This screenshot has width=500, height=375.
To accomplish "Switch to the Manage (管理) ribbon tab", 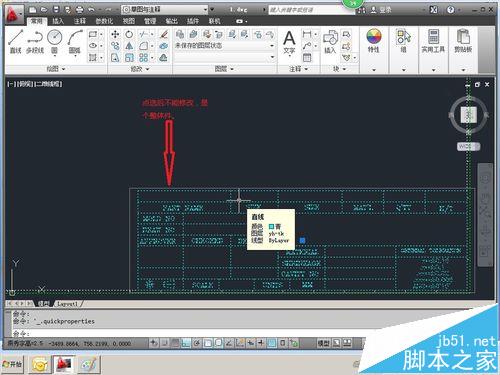I will [x=150, y=21].
